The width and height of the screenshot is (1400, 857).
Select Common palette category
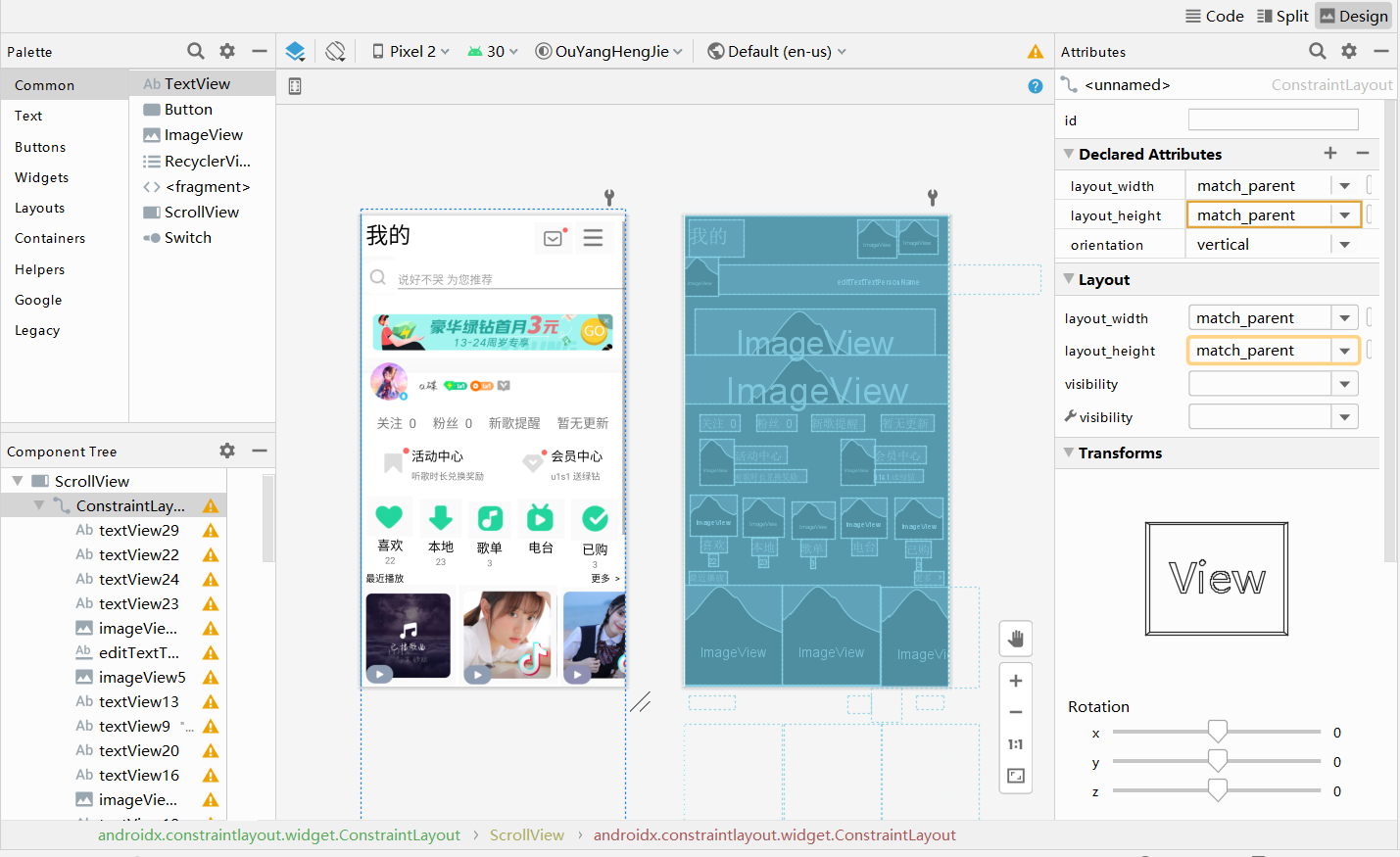coord(65,85)
